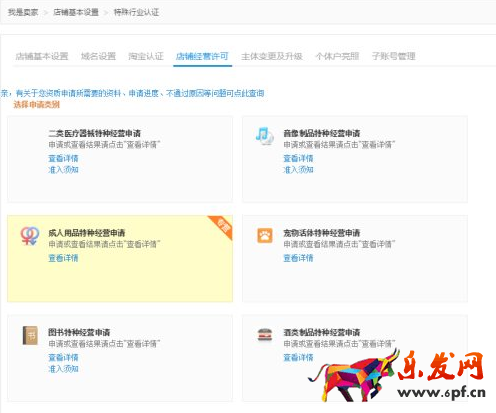The width and height of the screenshot is (496, 413).
Task: Open the 子账号管理 tab
Action: pyautogui.click(x=394, y=56)
